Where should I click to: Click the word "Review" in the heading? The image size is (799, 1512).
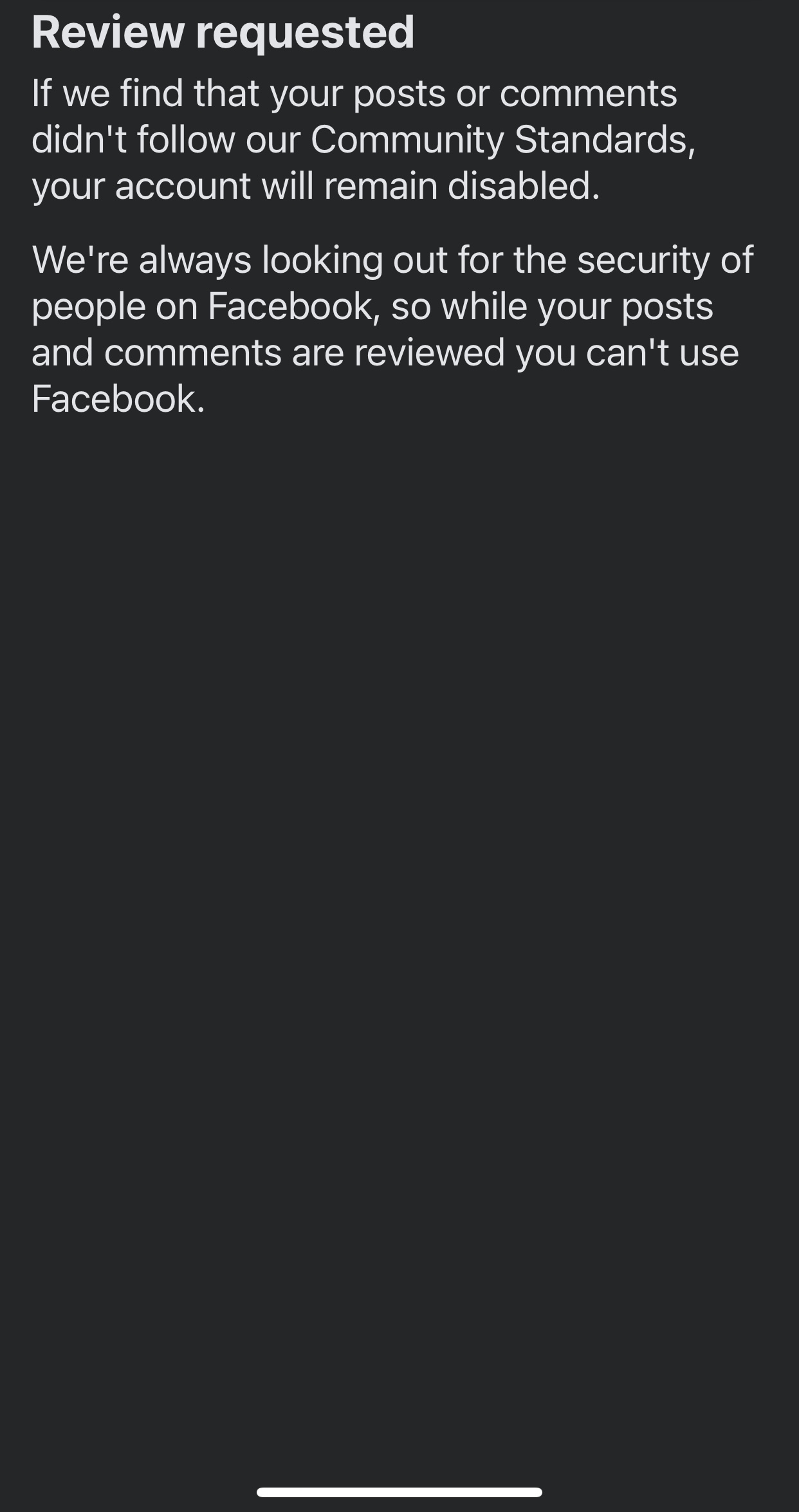point(107,32)
